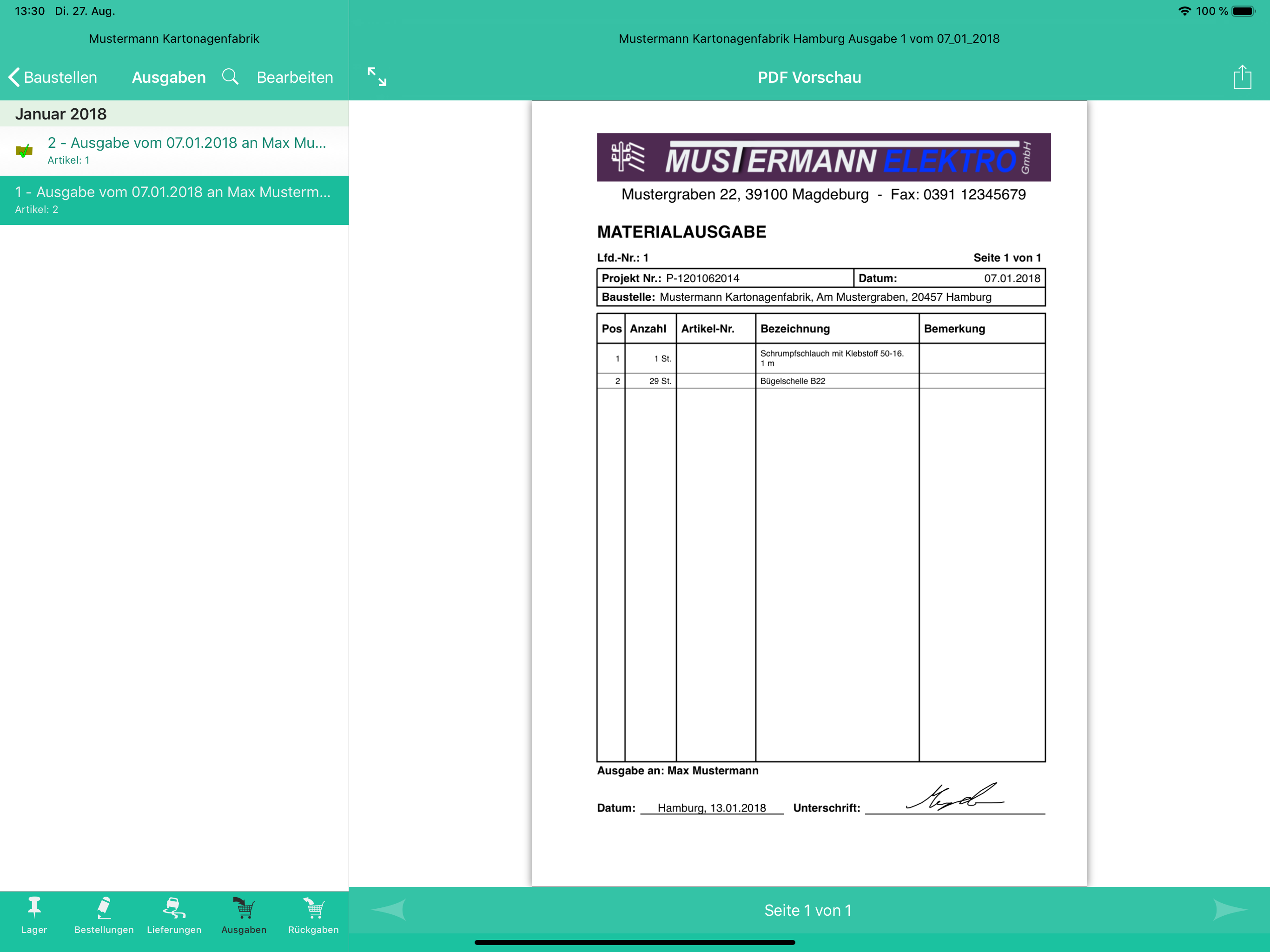The image size is (1270, 952).
Task: Tap Seite 1 von 1 footer label
Action: point(807,910)
